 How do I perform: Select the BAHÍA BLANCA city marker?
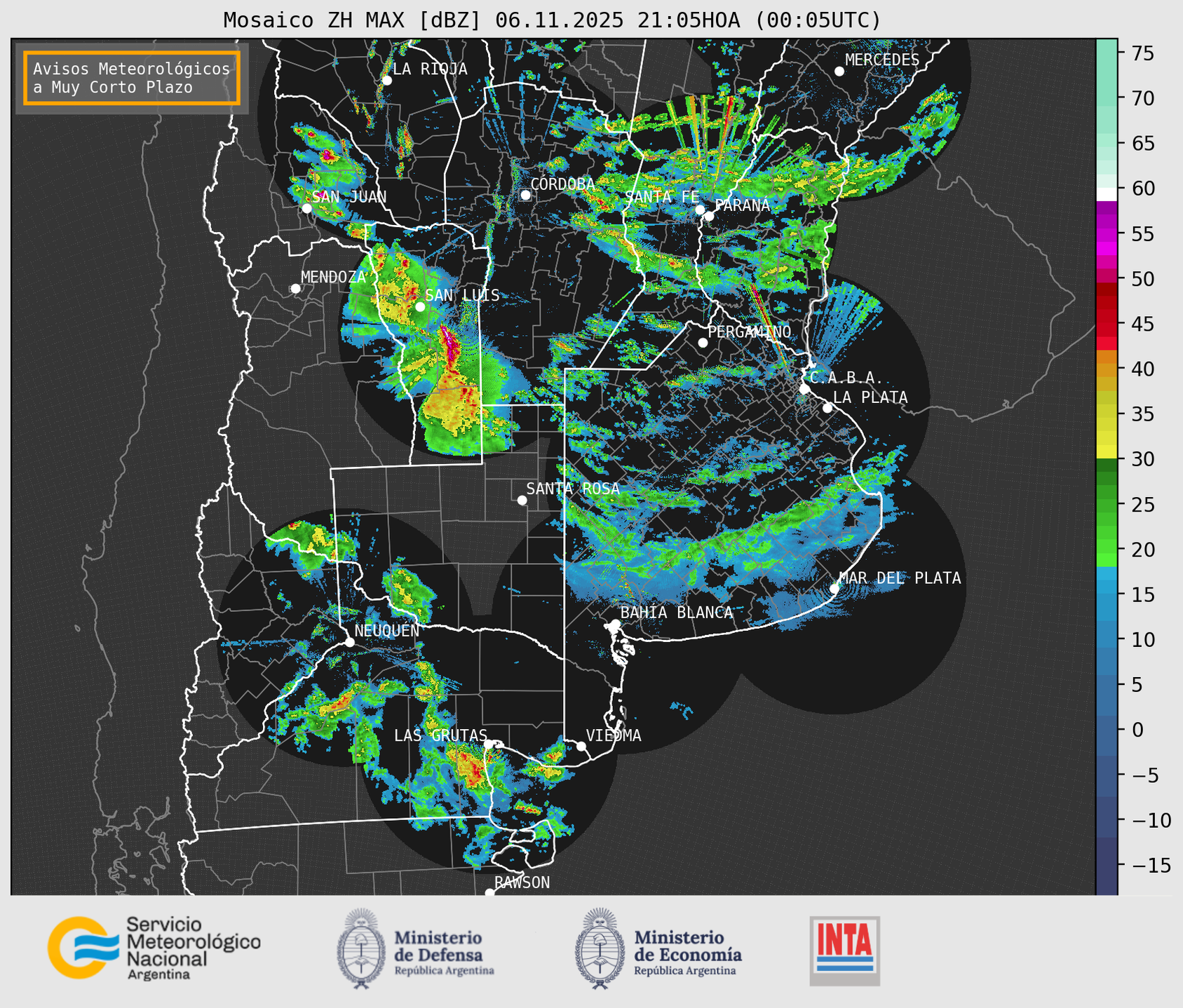pos(615,624)
